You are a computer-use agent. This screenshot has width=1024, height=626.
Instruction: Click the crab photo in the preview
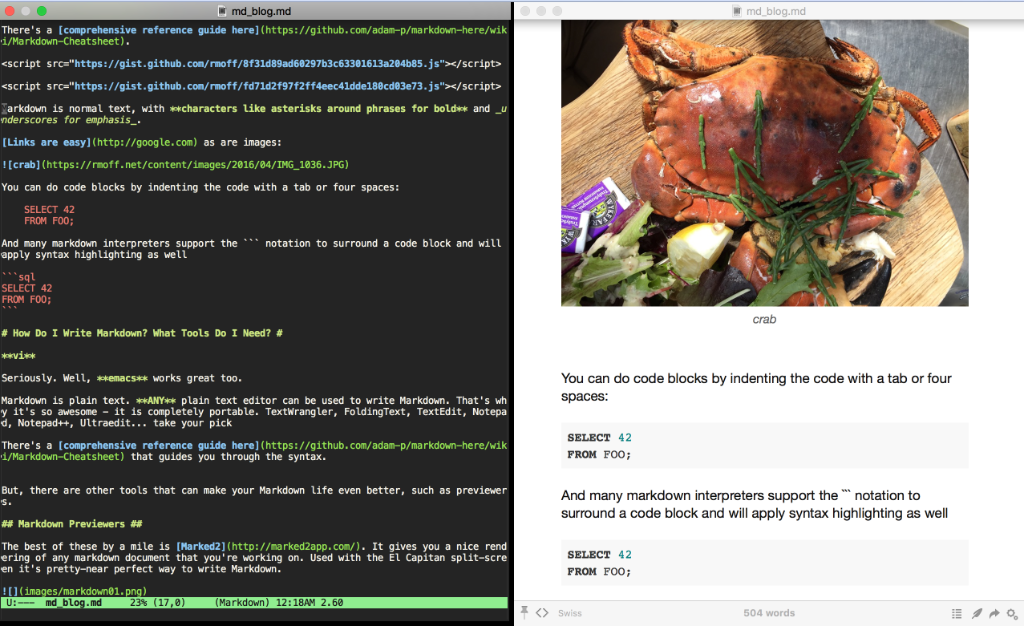764,164
